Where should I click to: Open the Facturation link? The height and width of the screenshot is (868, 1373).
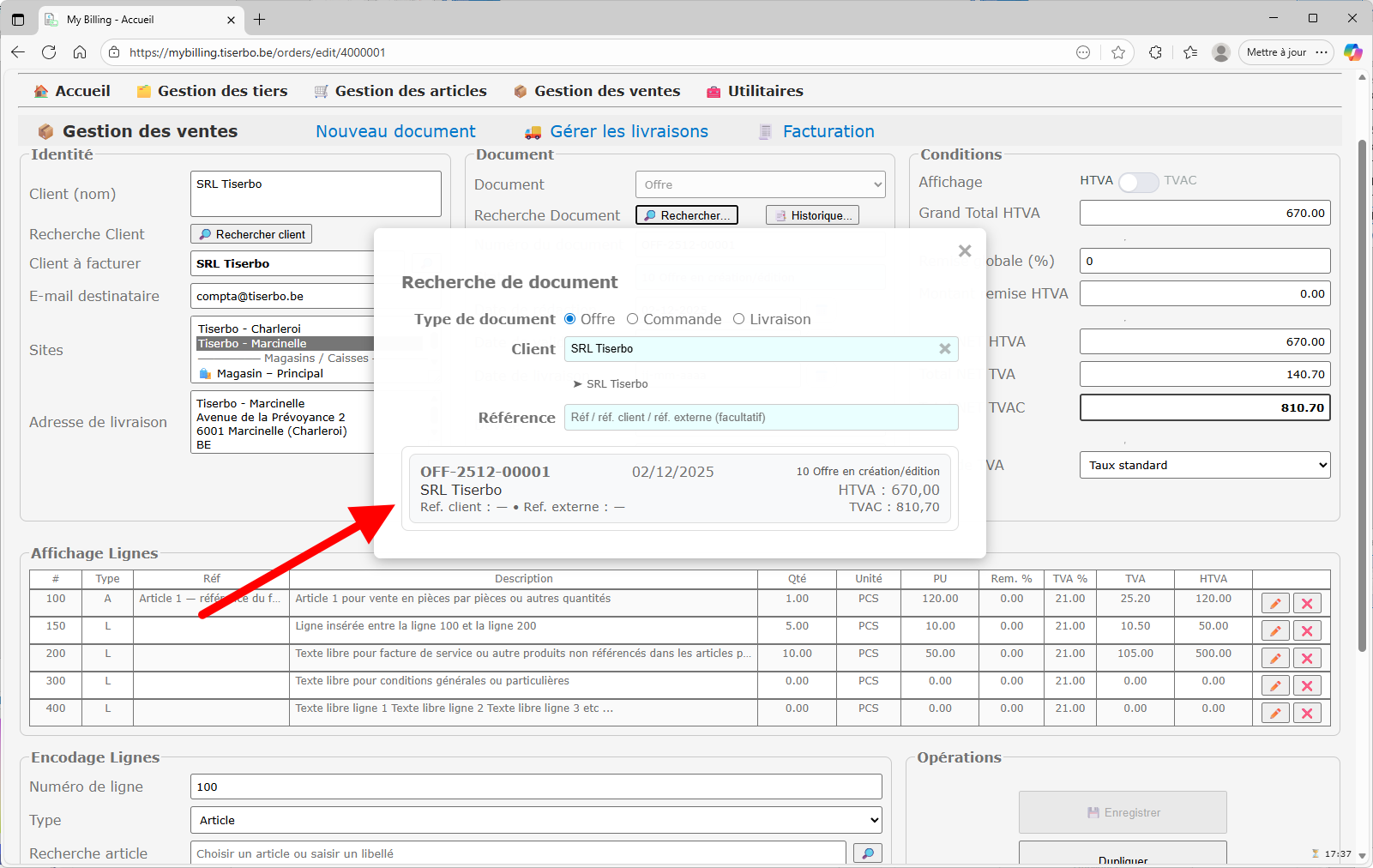828,131
